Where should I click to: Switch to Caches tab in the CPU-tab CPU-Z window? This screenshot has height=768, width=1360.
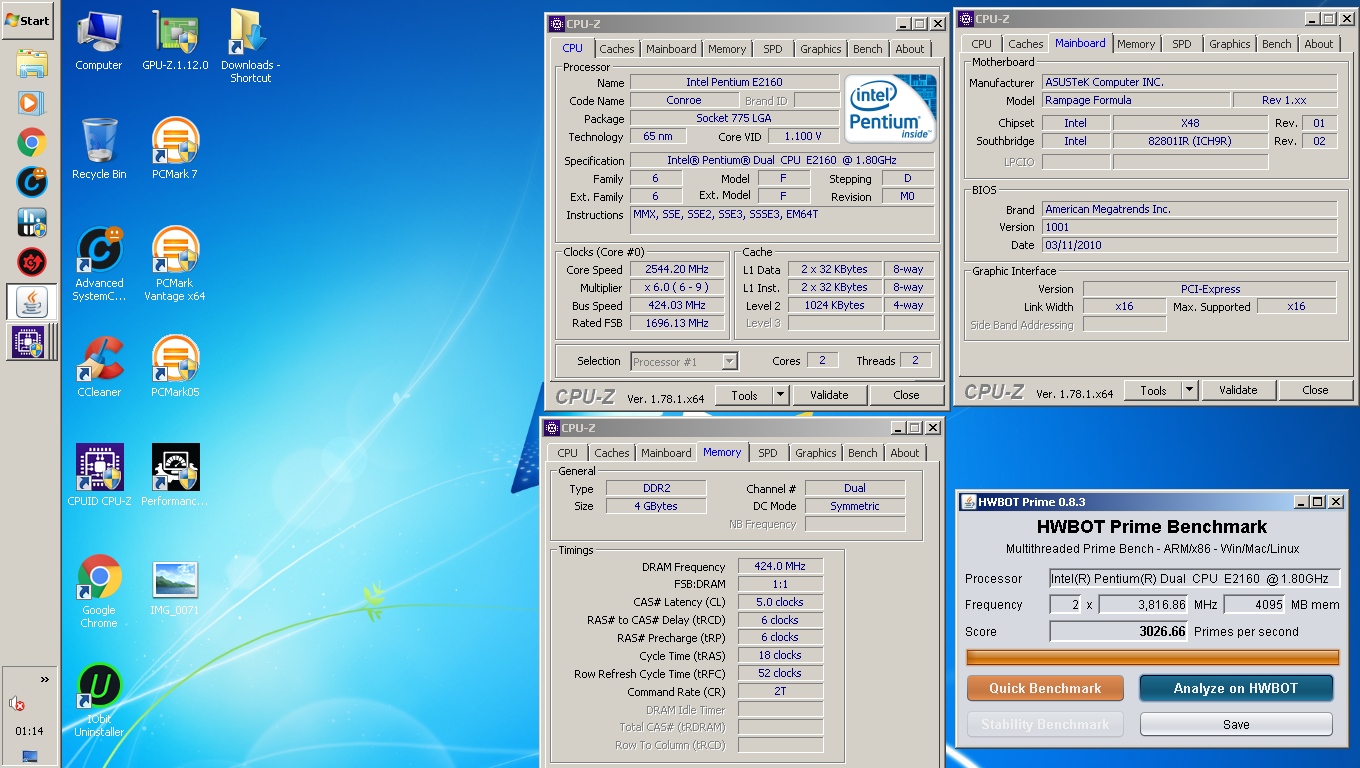click(617, 49)
